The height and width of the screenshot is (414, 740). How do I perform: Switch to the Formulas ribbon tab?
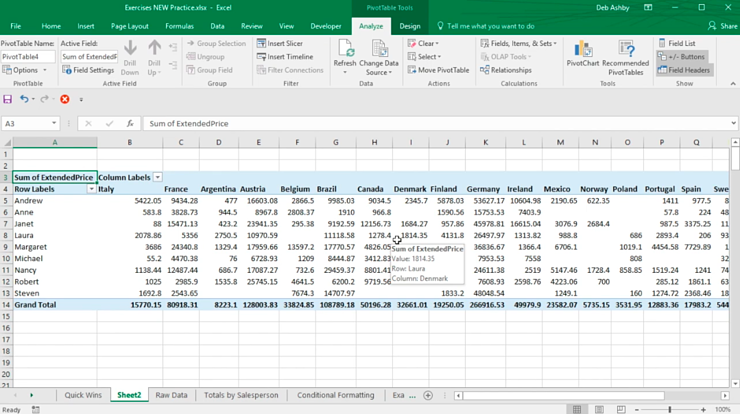click(179, 26)
